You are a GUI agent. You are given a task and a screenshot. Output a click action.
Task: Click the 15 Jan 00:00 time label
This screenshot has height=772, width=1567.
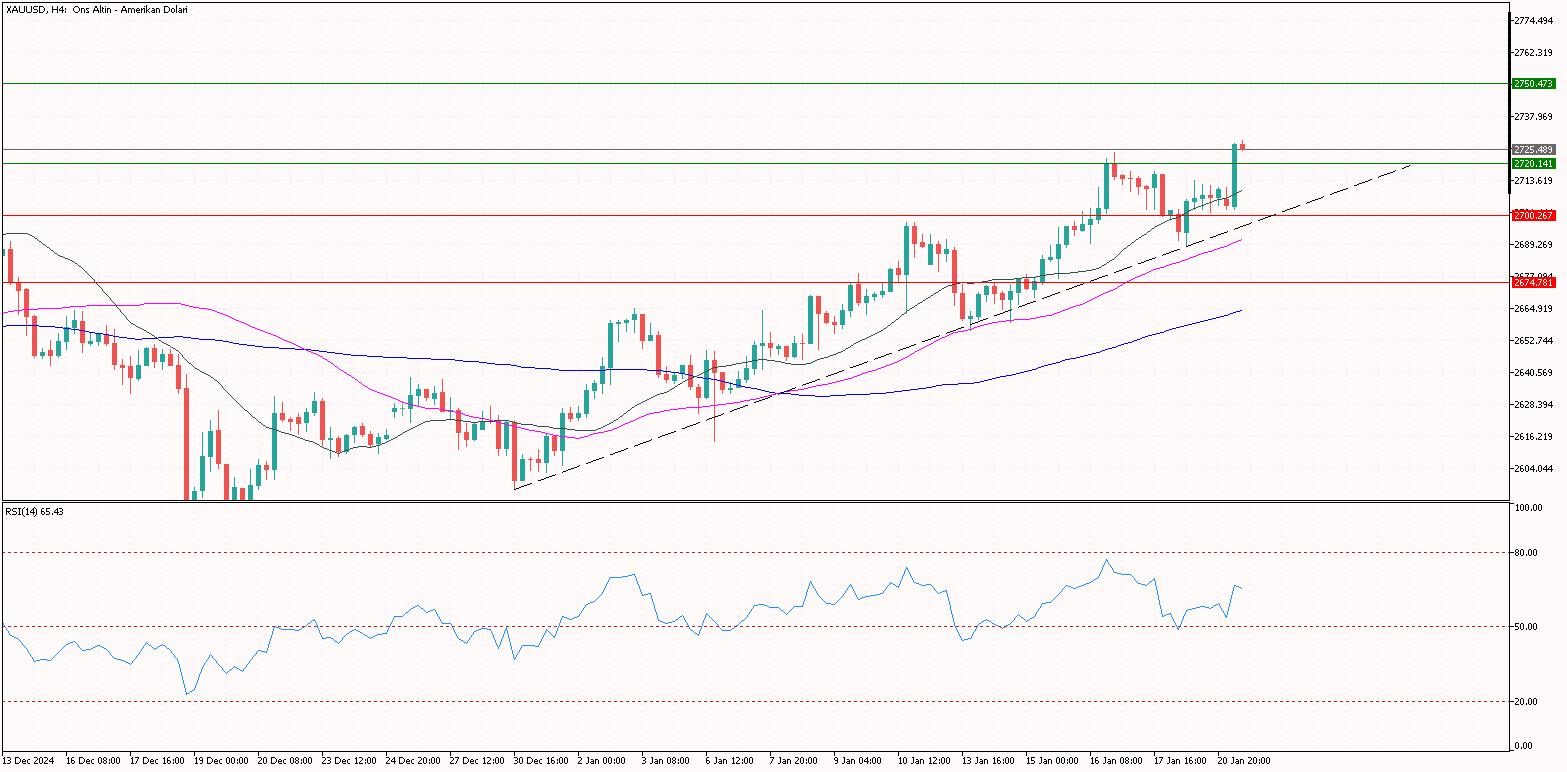tap(1055, 761)
